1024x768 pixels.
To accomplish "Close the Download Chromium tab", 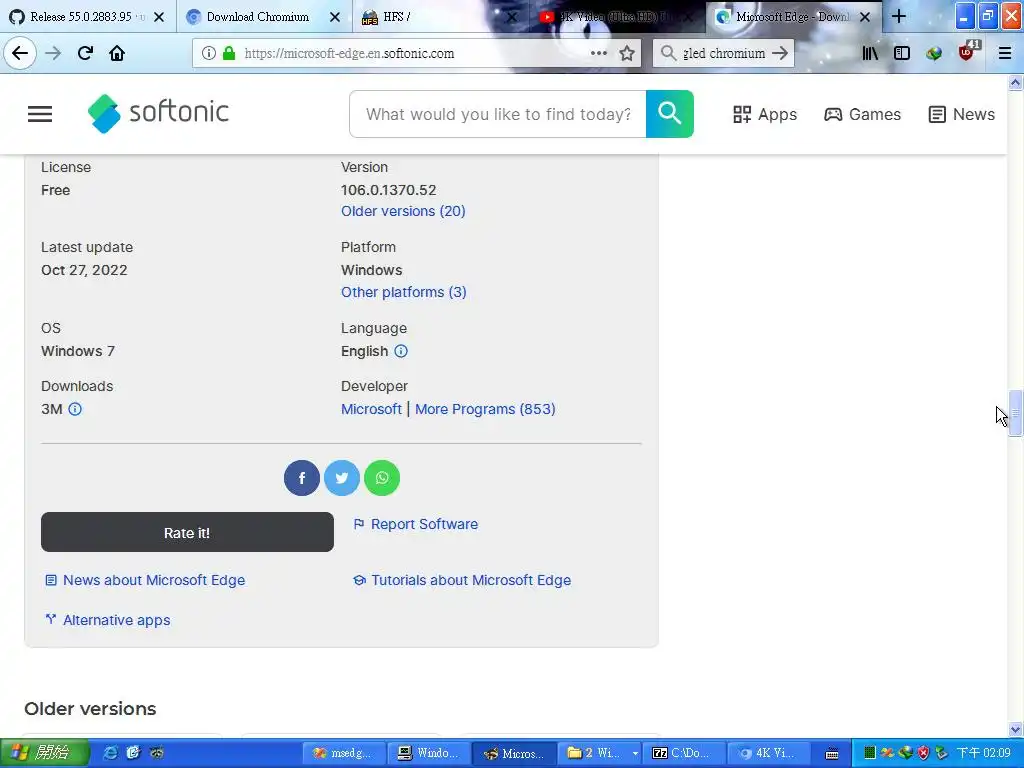I will coord(334,17).
